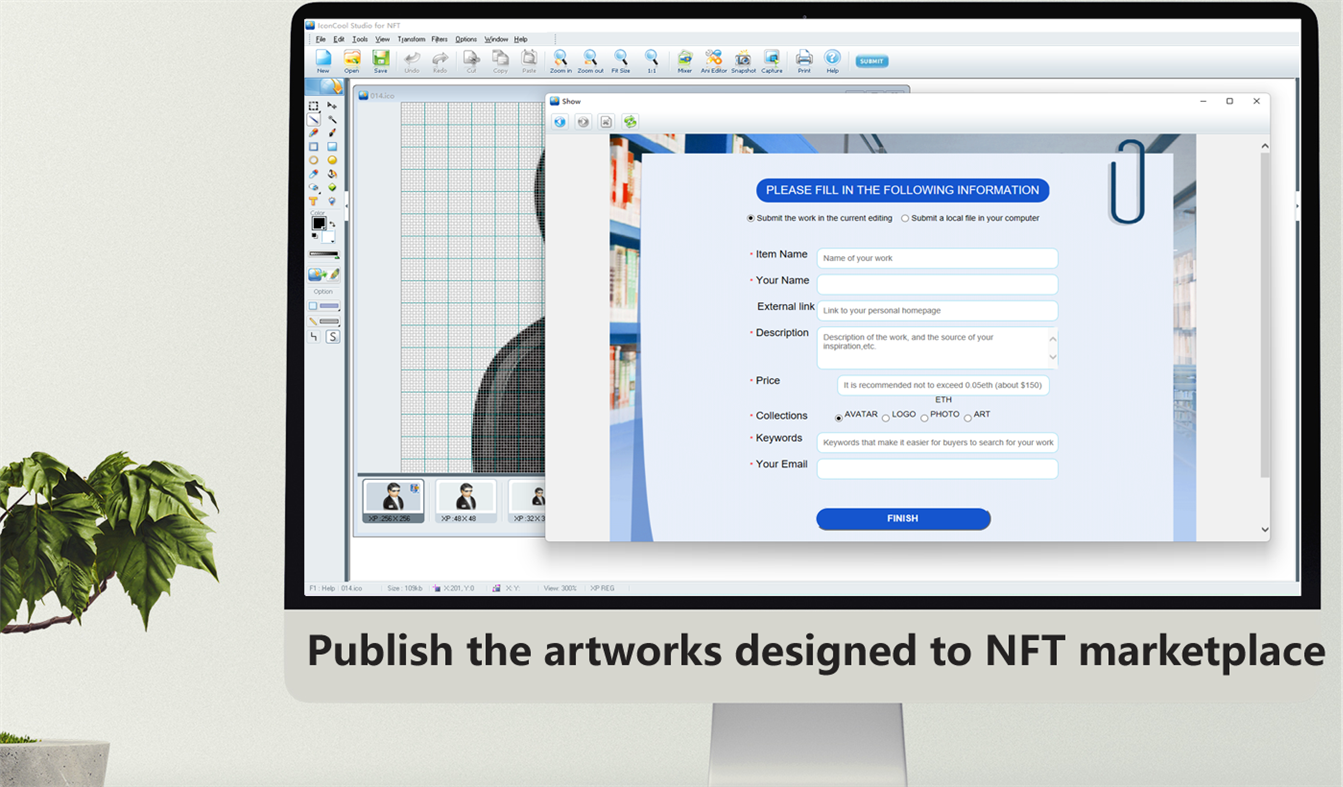This screenshot has height=787, width=1343.
Task: Select the 48x48 icon thumbnail
Action: click(465, 498)
